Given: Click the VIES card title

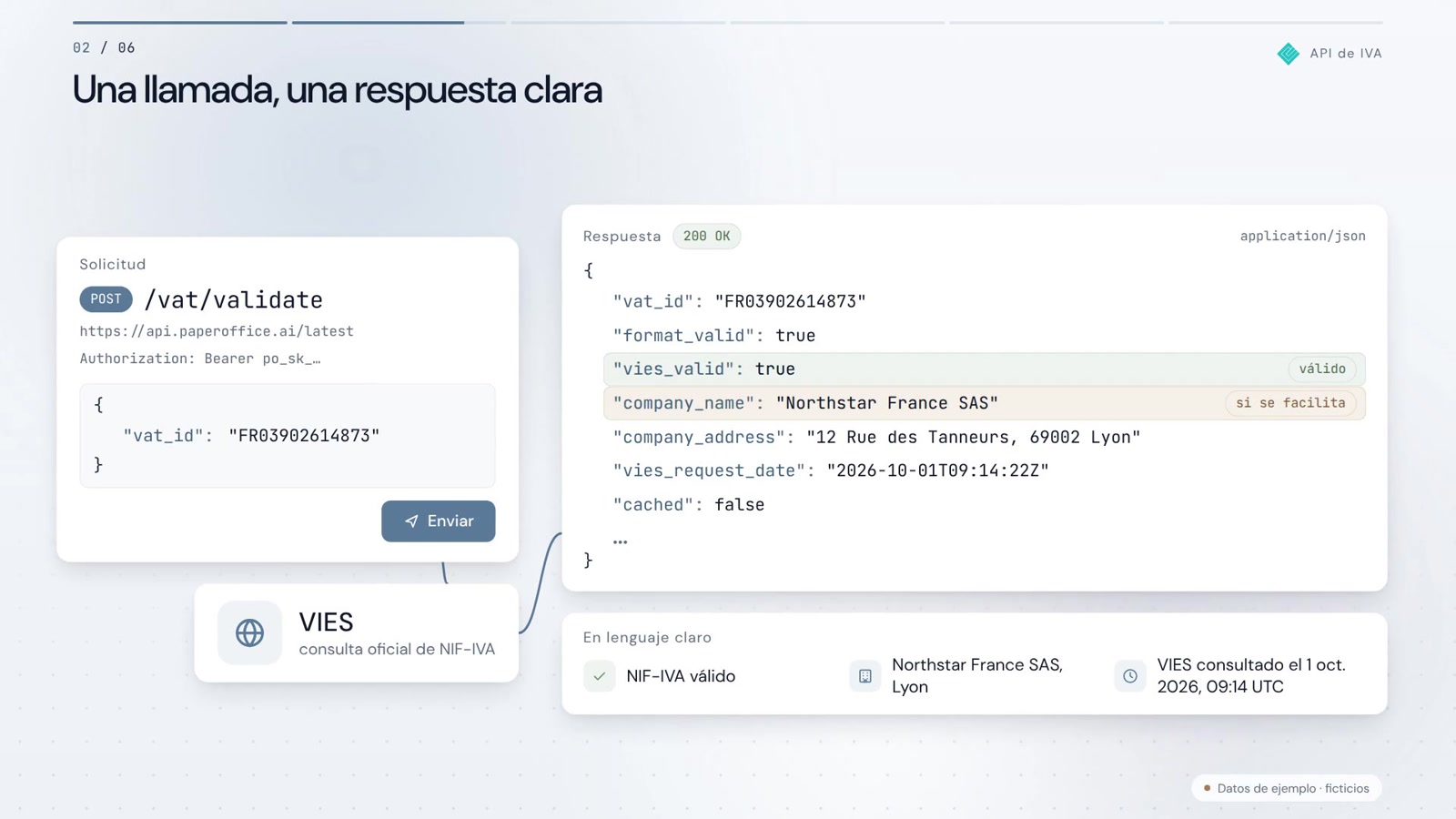Looking at the screenshot, I should coord(326,622).
